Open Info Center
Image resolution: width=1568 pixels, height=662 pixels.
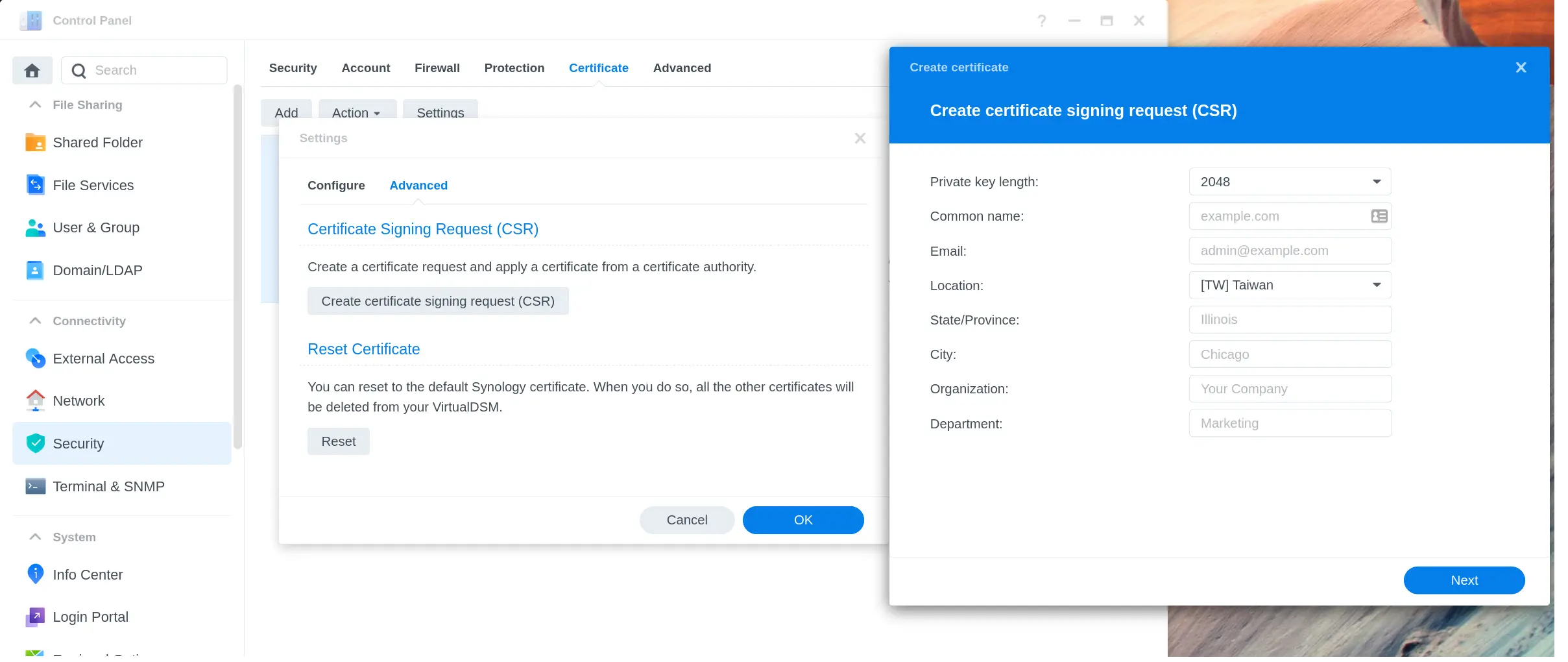[x=122, y=574]
